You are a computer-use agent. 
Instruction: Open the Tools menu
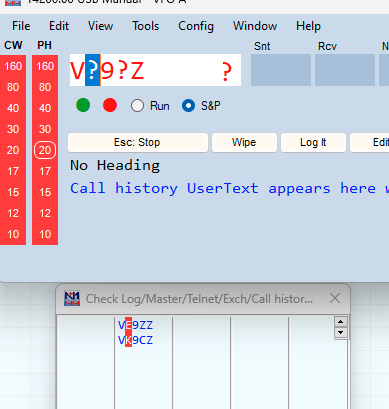coord(145,26)
